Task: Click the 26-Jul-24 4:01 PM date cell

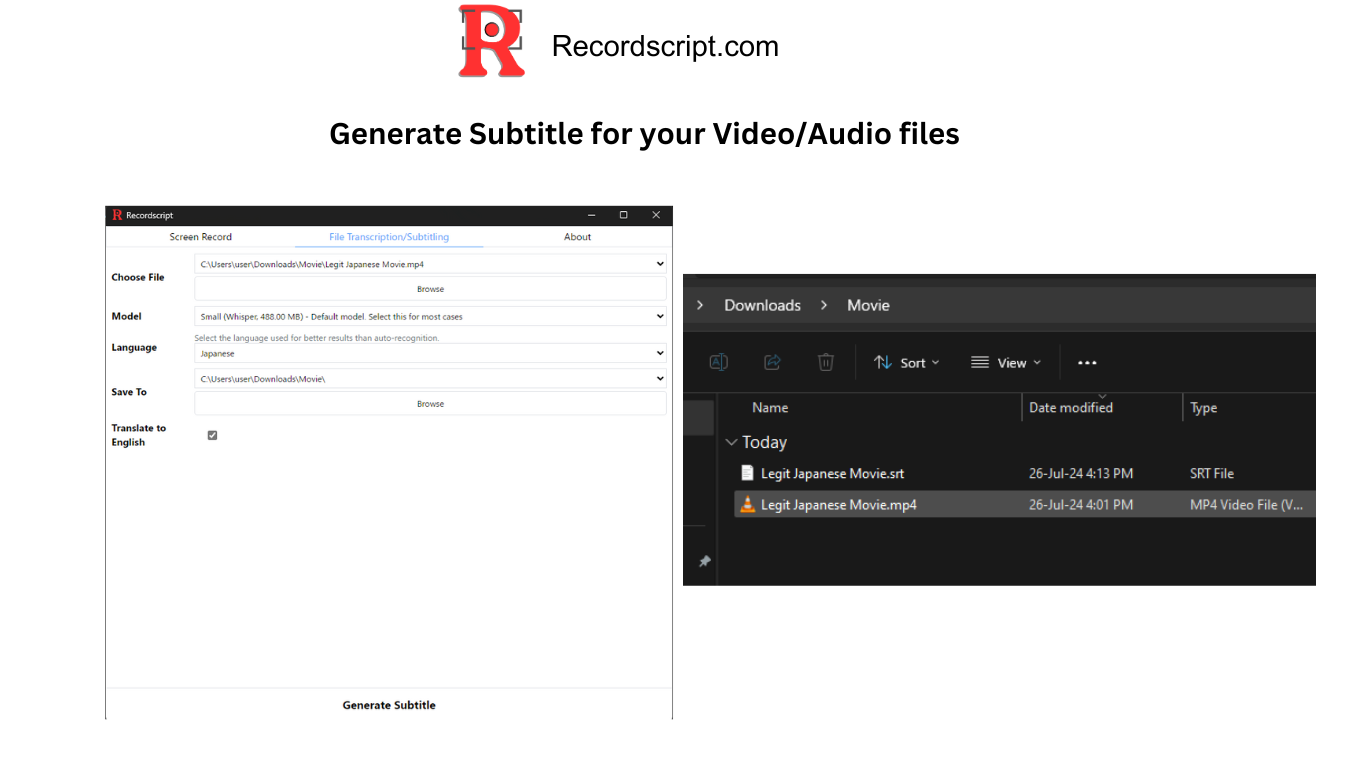Action: click(x=1081, y=505)
